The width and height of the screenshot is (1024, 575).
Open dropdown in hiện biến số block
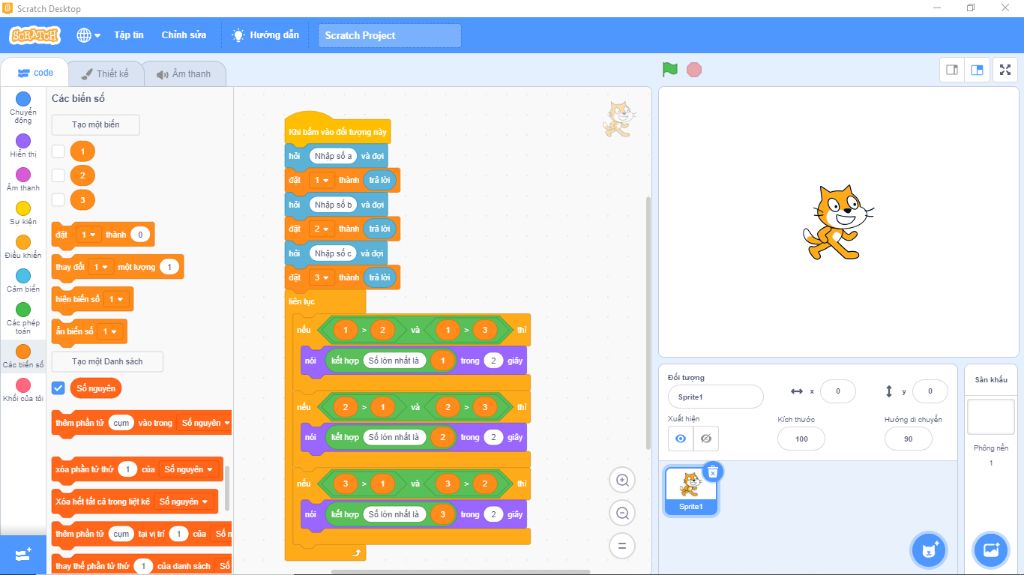[x=116, y=299]
